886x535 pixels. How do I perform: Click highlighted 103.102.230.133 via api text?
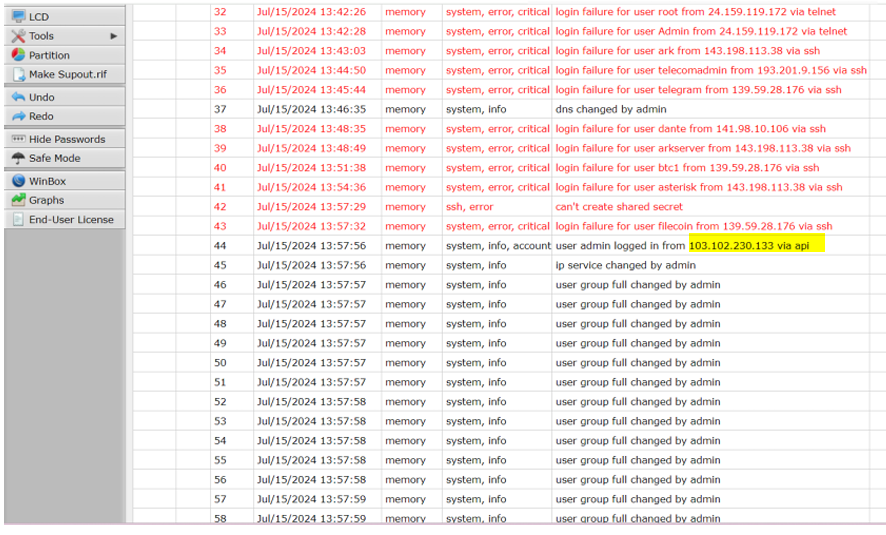[749, 245]
